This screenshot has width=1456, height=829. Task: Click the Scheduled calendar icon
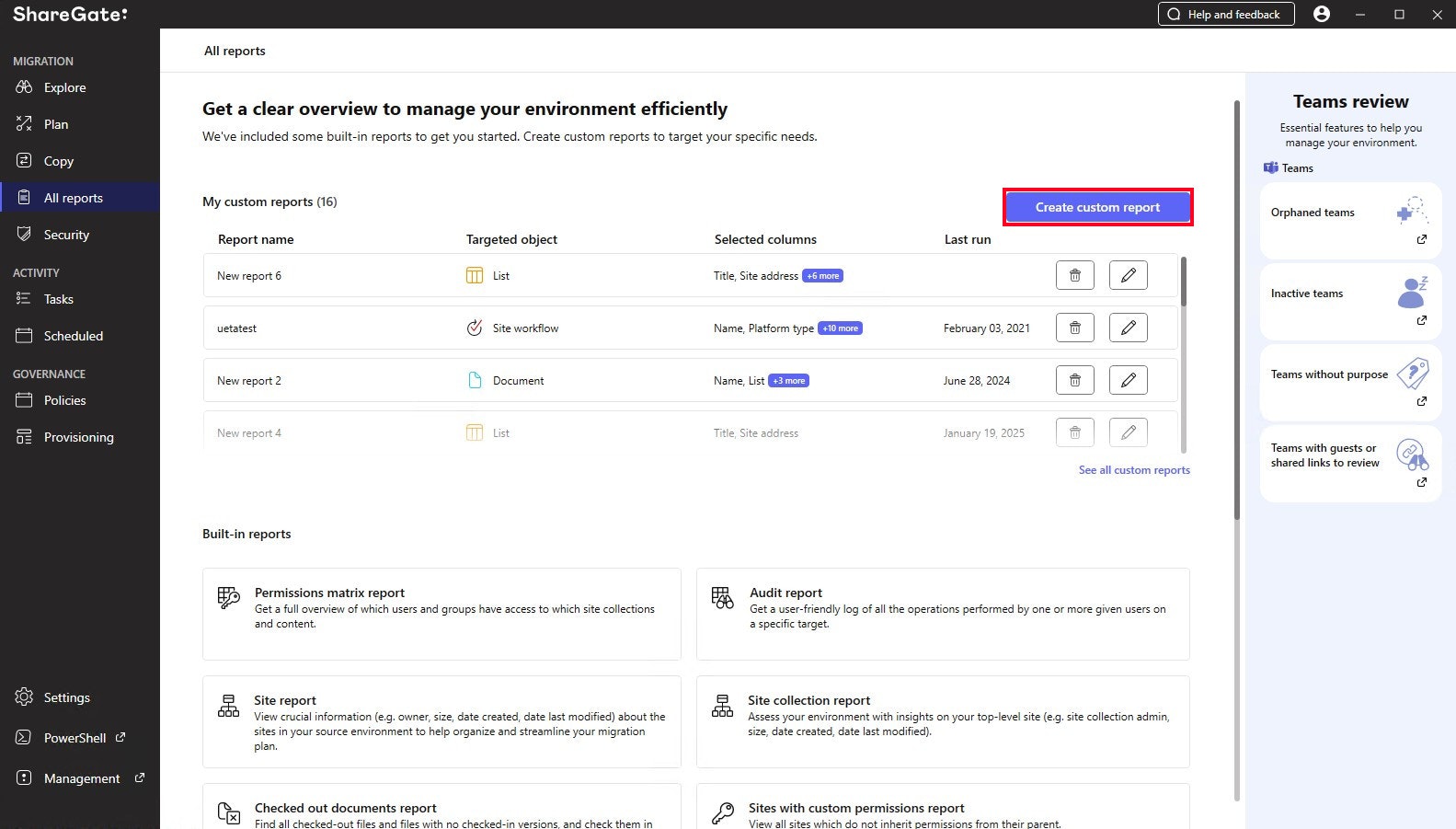tap(24, 336)
